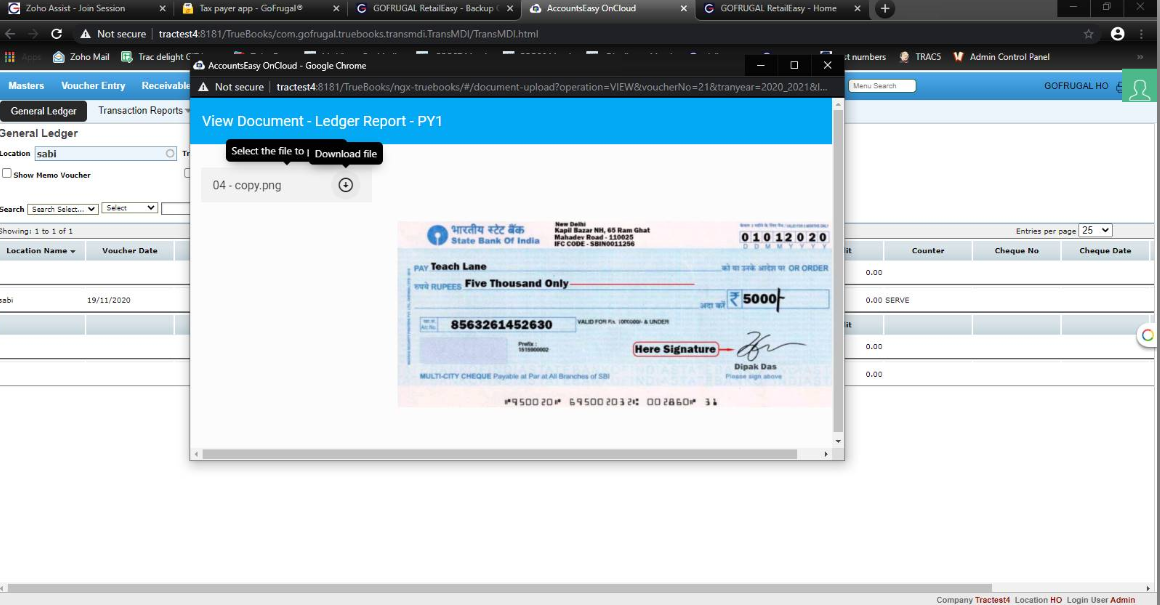View popup site security Not secure warning

pyautogui.click(x=232, y=87)
